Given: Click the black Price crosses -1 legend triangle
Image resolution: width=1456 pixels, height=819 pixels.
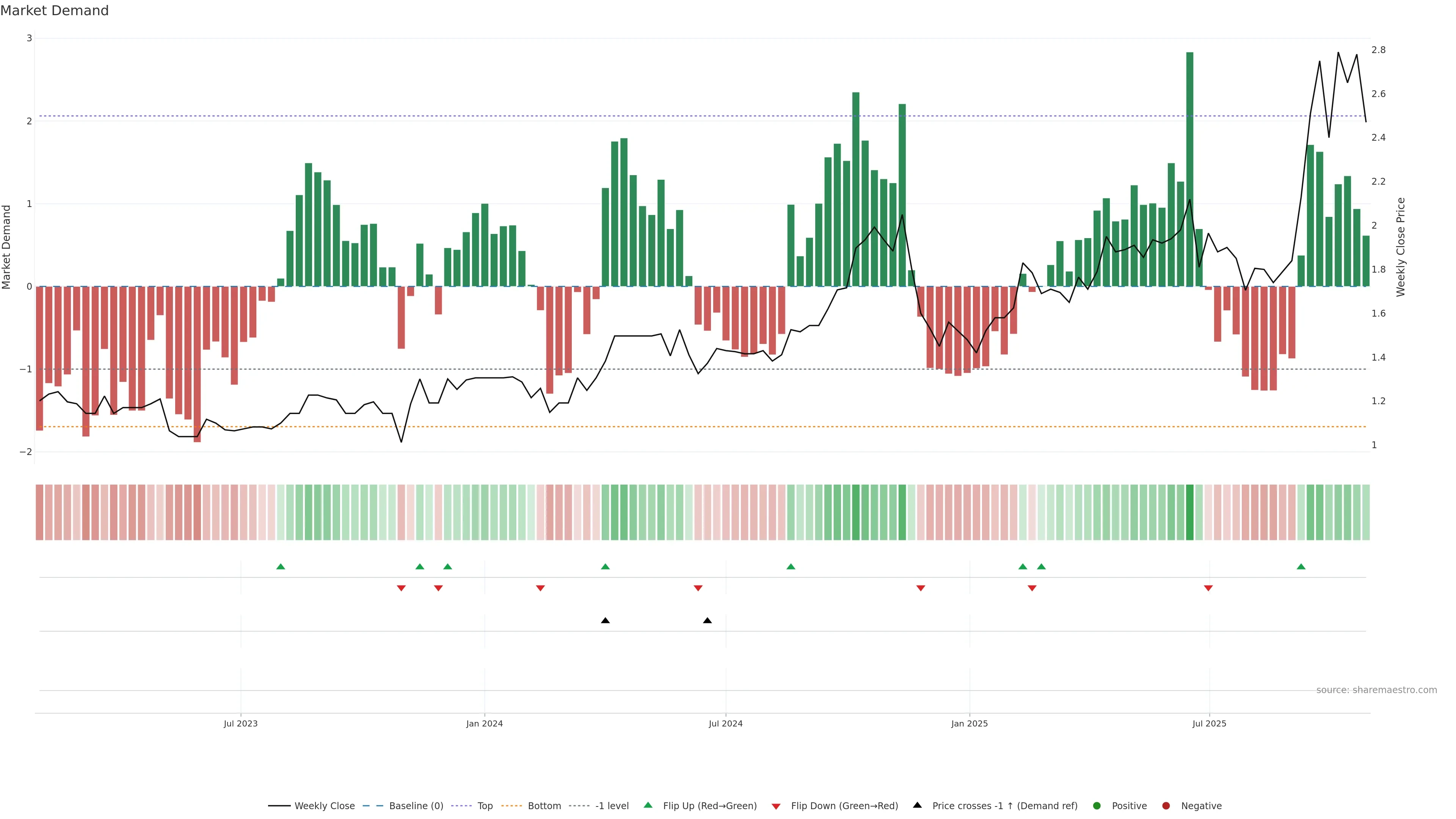Looking at the screenshot, I should (x=917, y=805).
